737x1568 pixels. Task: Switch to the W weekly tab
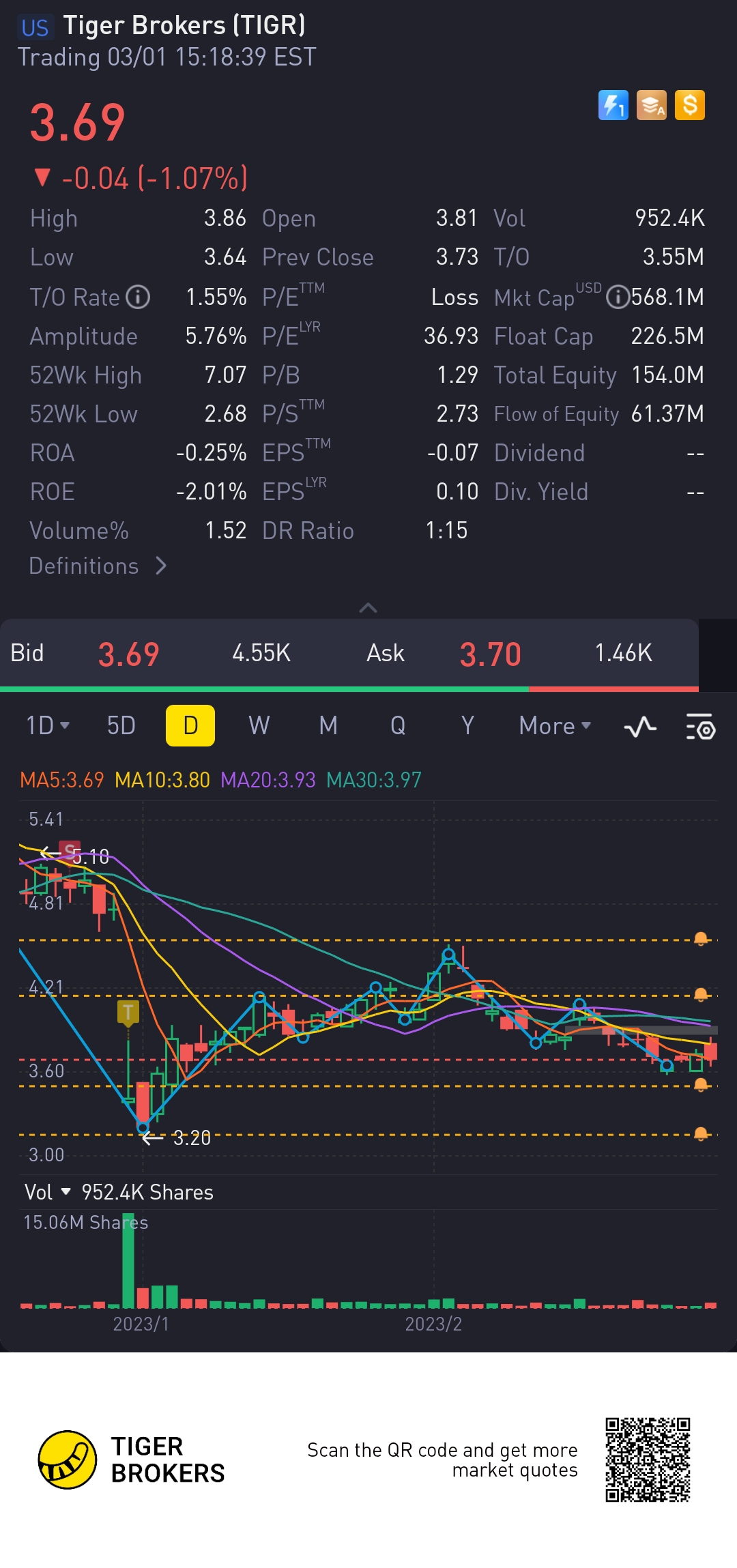pos(259,725)
